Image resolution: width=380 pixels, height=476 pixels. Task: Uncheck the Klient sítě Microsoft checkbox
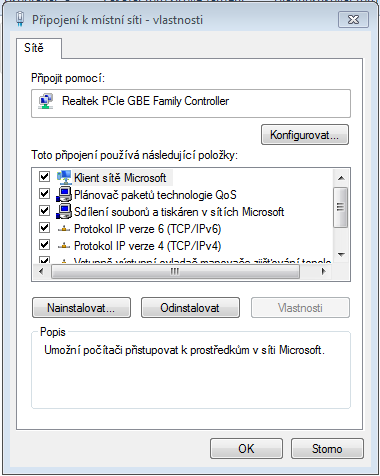pos(44,176)
